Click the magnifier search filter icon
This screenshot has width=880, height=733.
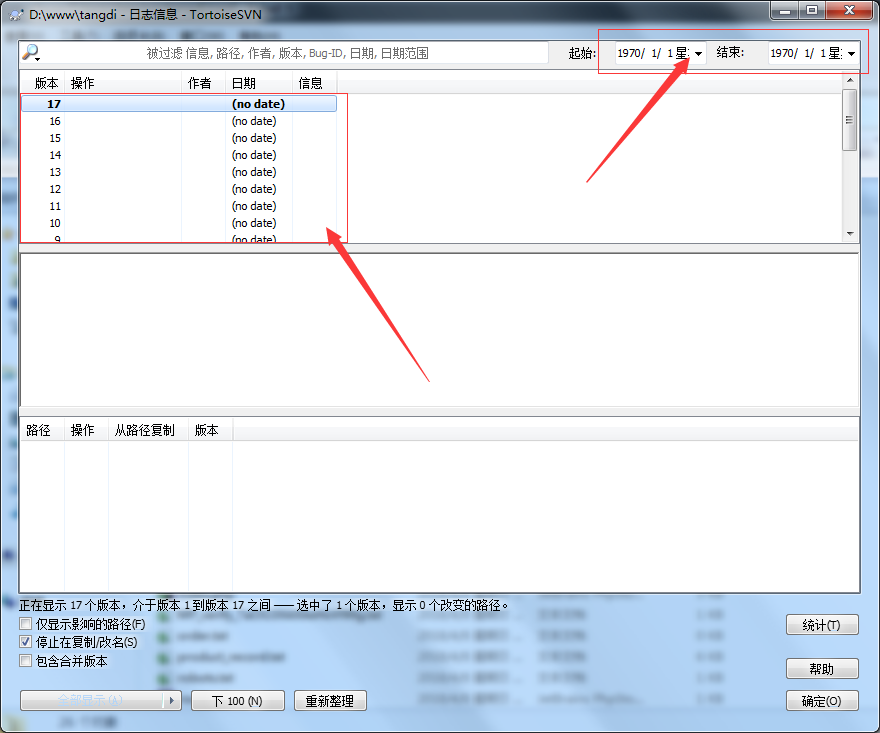click(x=31, y=53)
